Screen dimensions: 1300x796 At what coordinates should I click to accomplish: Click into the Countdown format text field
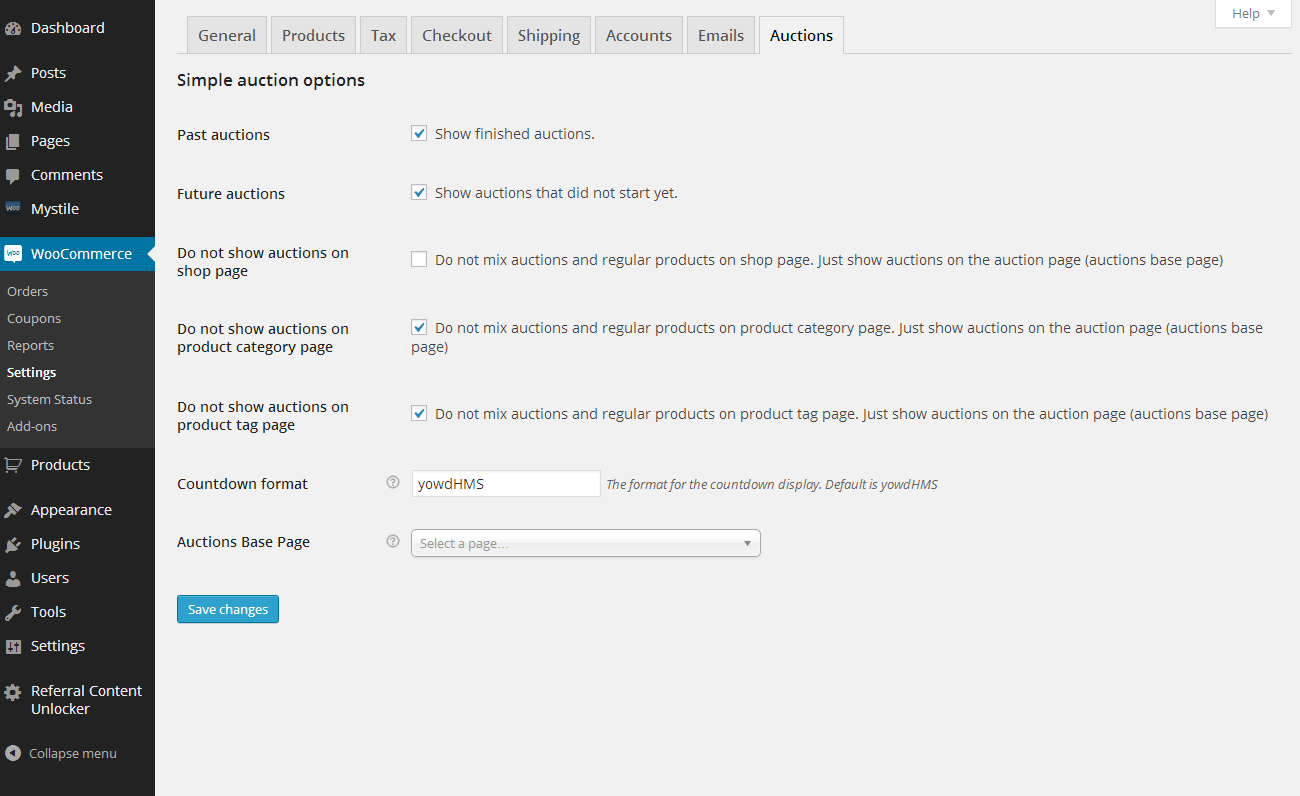tap(505, 484)
